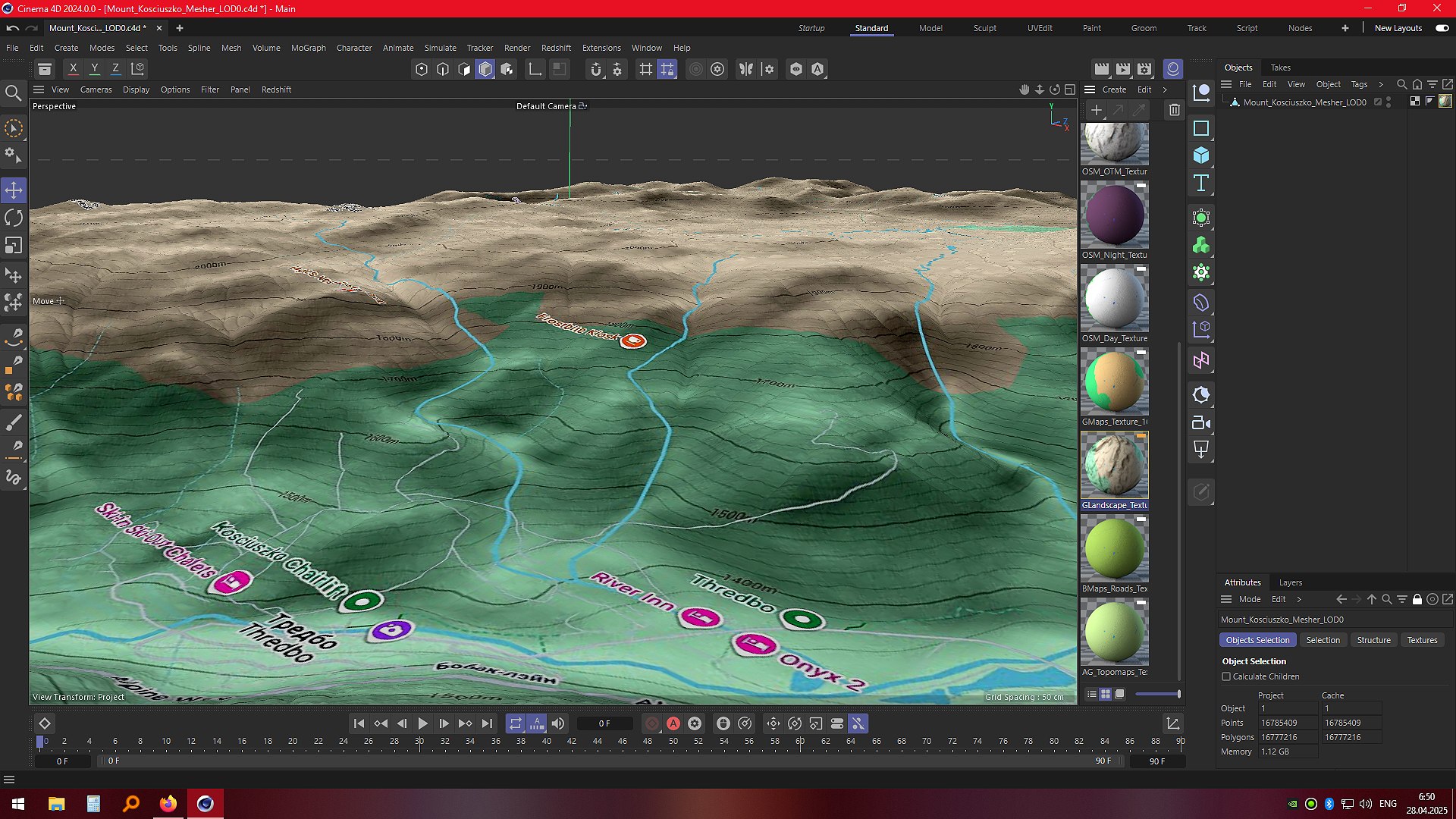
Task: Add a Camera object
Action: tap(1201, 423)
